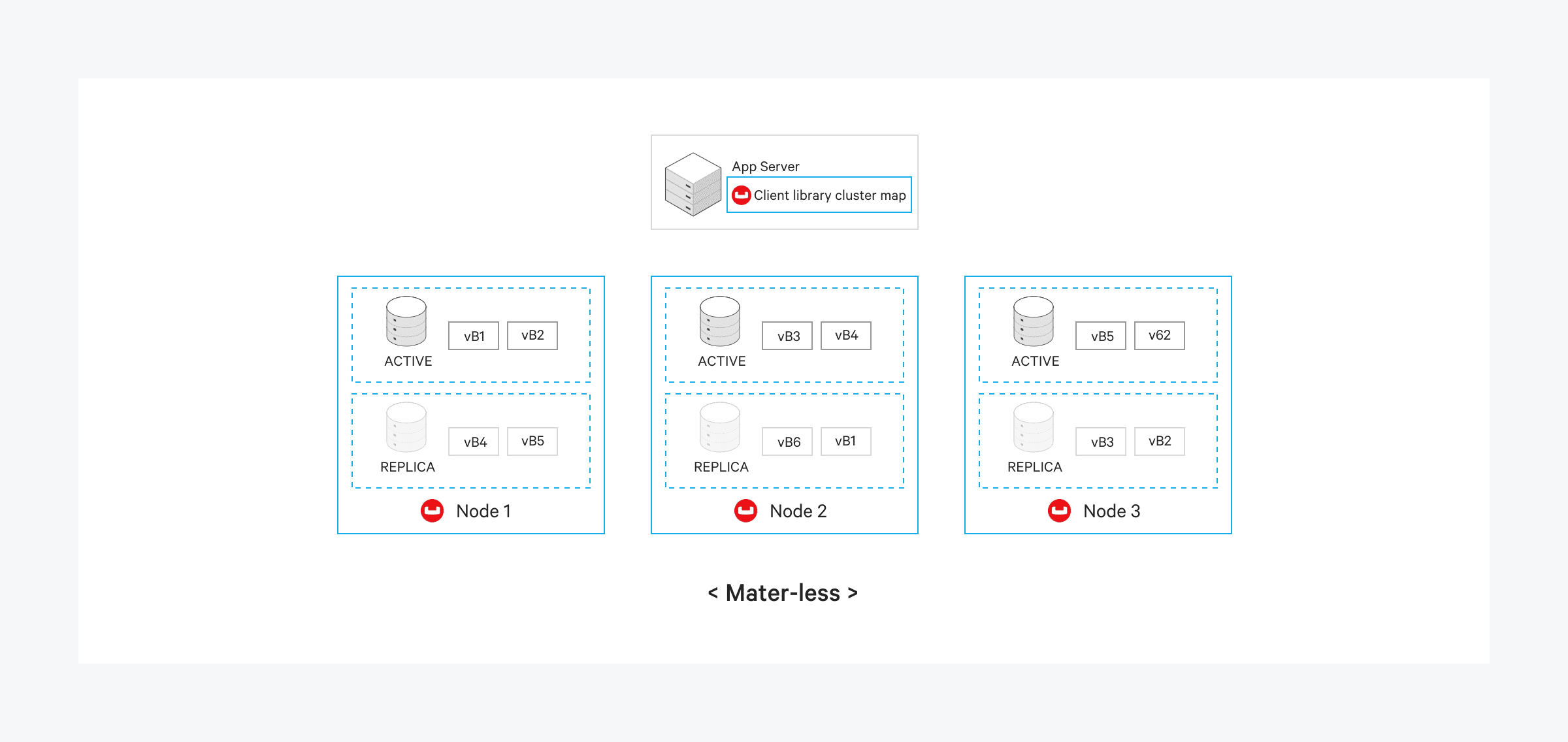Click the red Couchbase logo beside Node 3
The width and height of the screenshot is (1568, 742).
(1059, 511)
